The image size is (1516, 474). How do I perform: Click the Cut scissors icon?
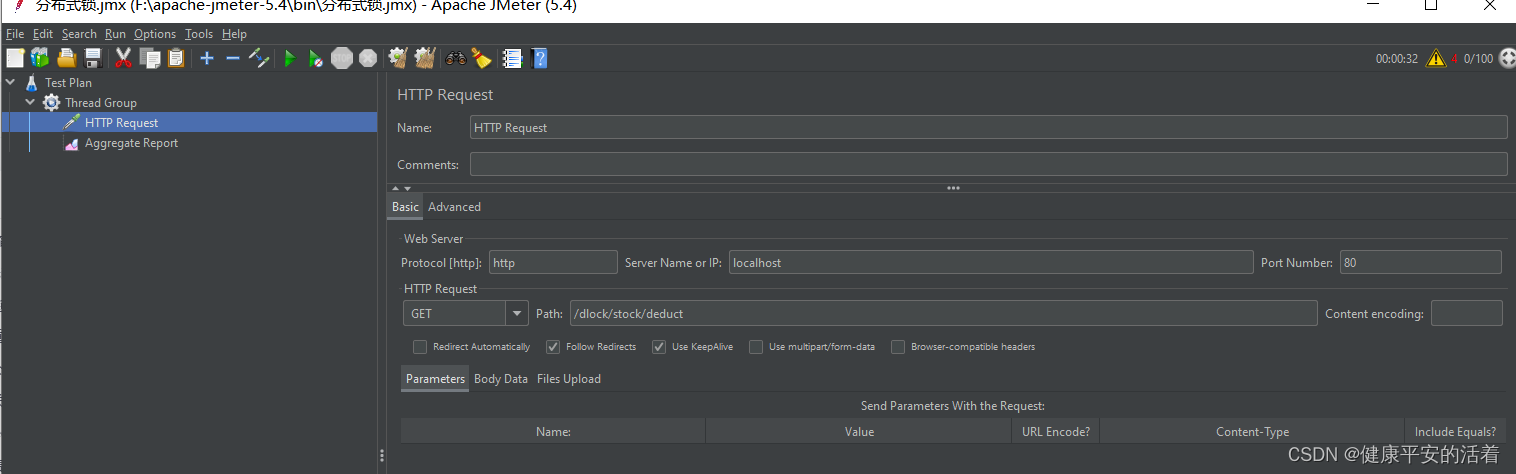(x=124, y=58)
